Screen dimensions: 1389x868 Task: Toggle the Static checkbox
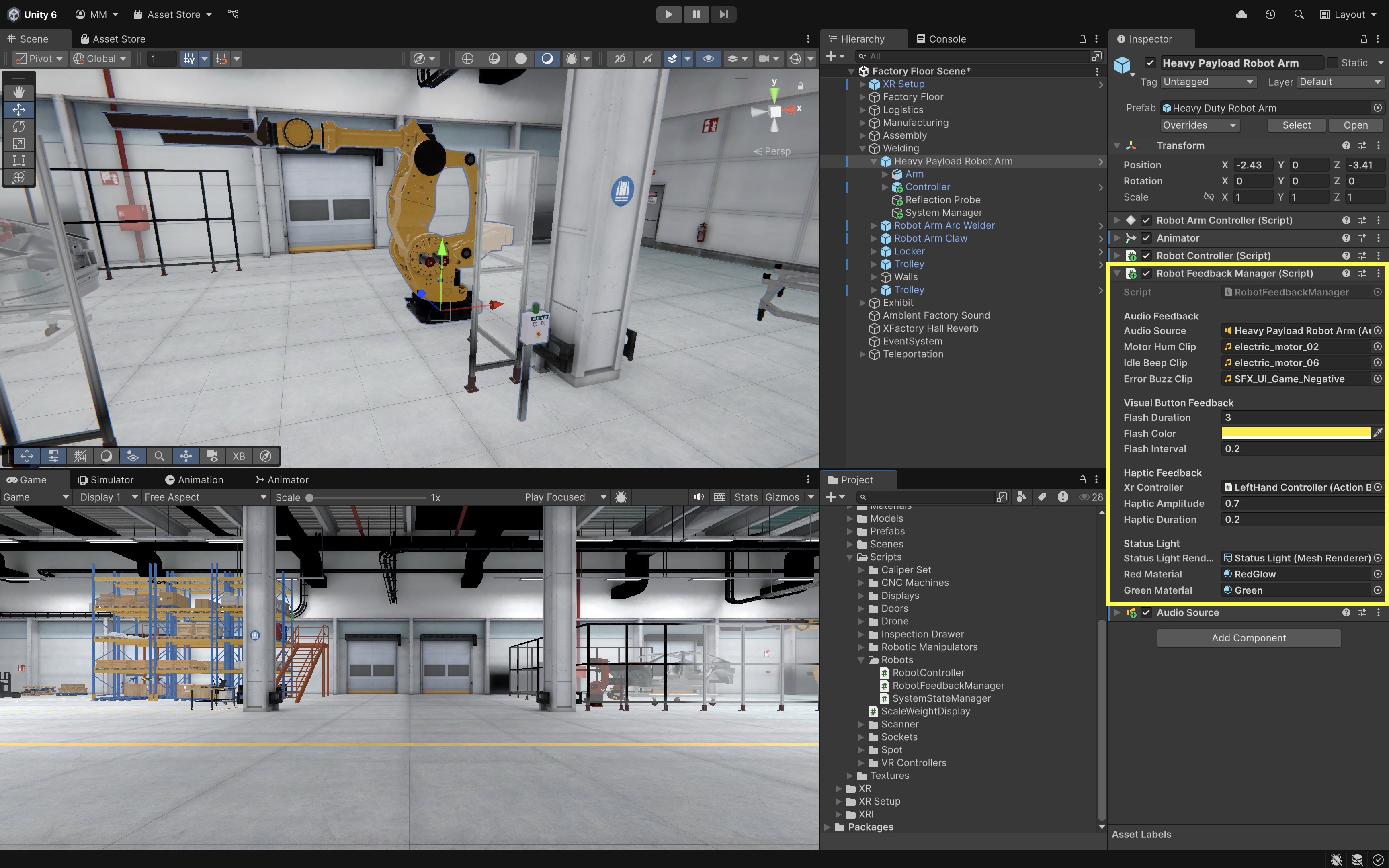pyautogui.click(x=1333, y=63)
